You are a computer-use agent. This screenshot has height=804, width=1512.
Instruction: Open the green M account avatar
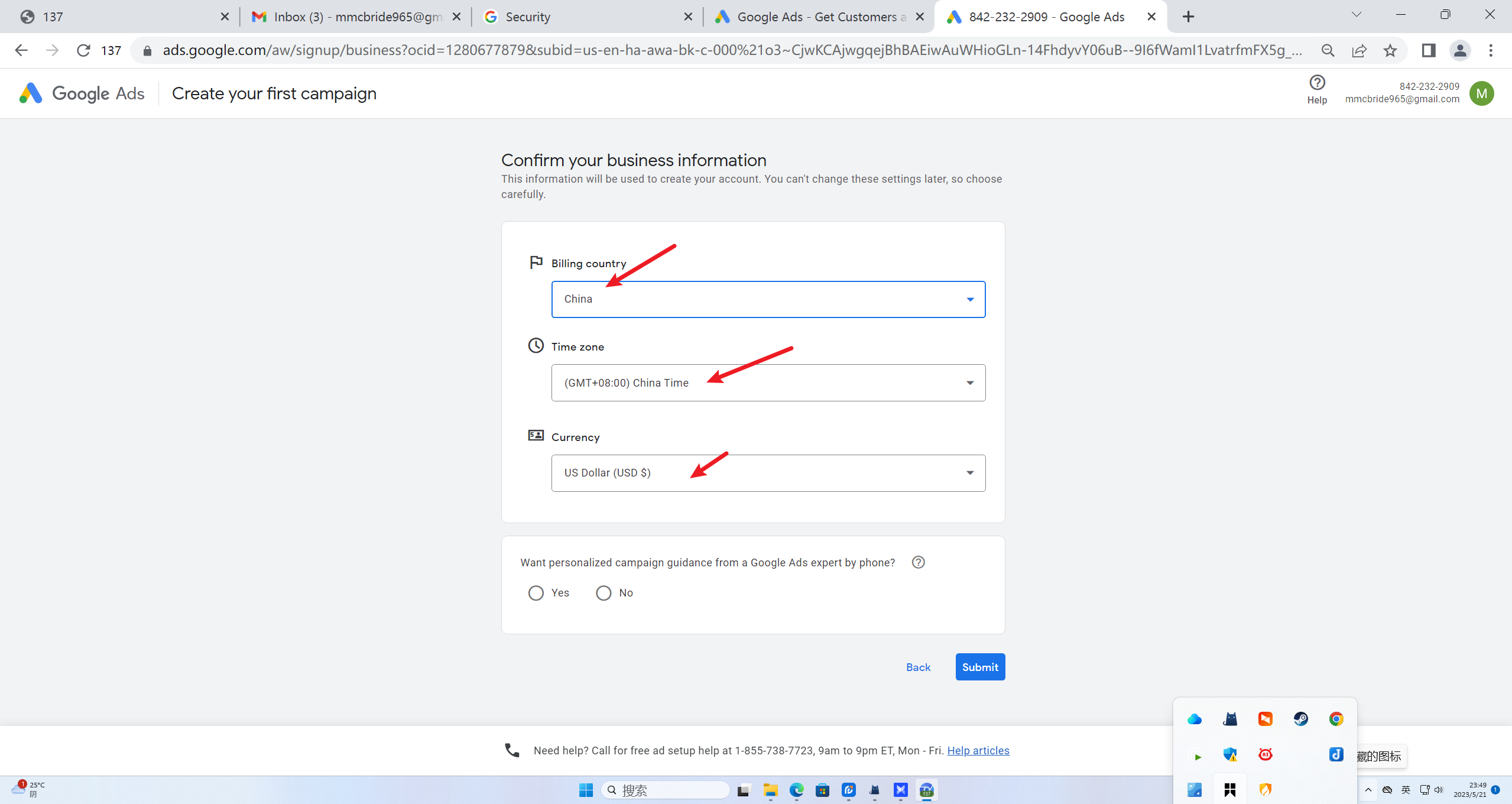click(x=1481, y=93)
